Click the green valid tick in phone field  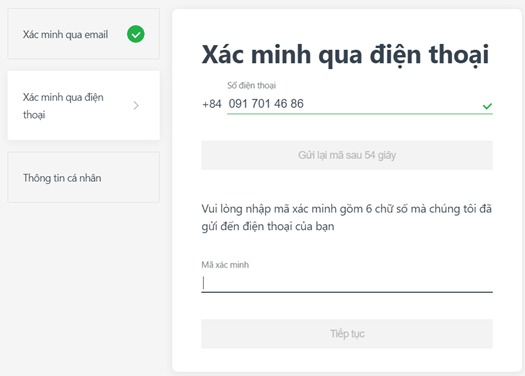487,106
